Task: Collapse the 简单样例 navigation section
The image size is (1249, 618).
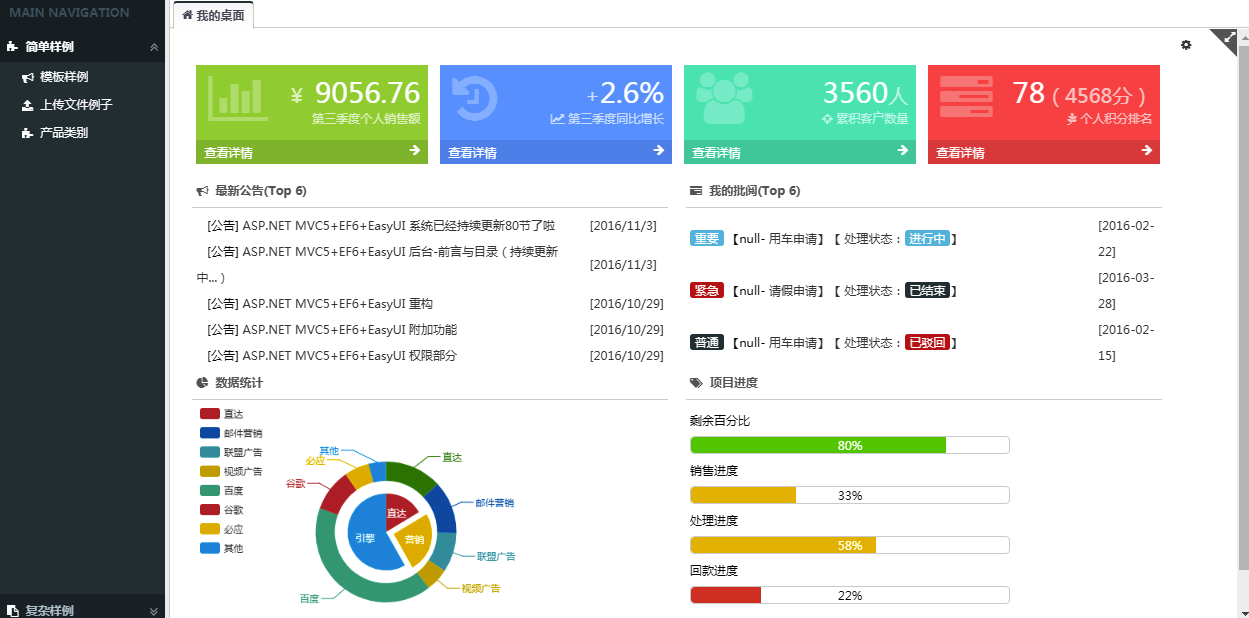Action: (153, 47)
